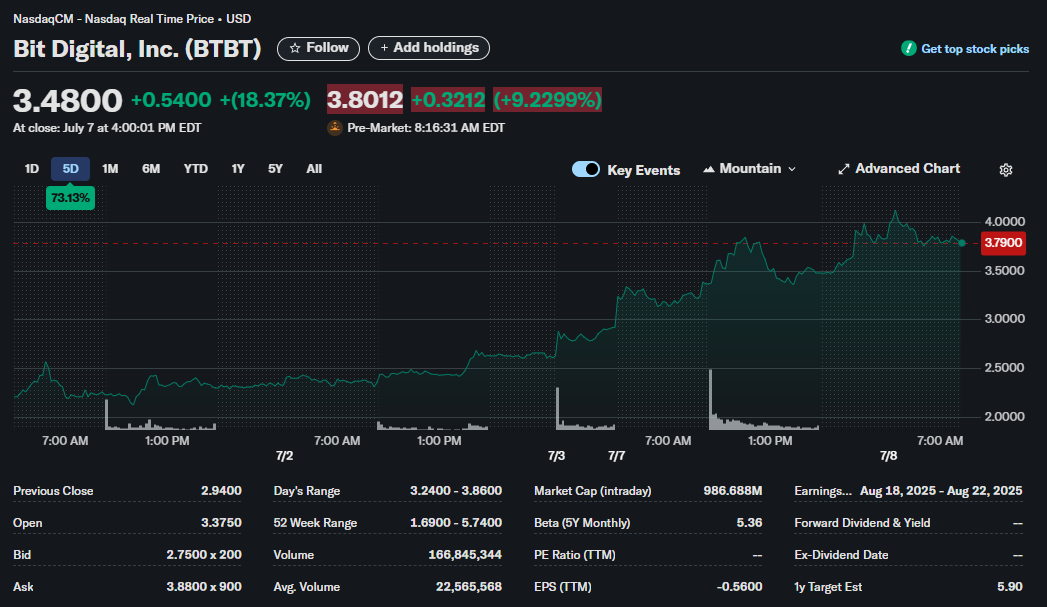Click the Add holdings button

click(429, 48)
